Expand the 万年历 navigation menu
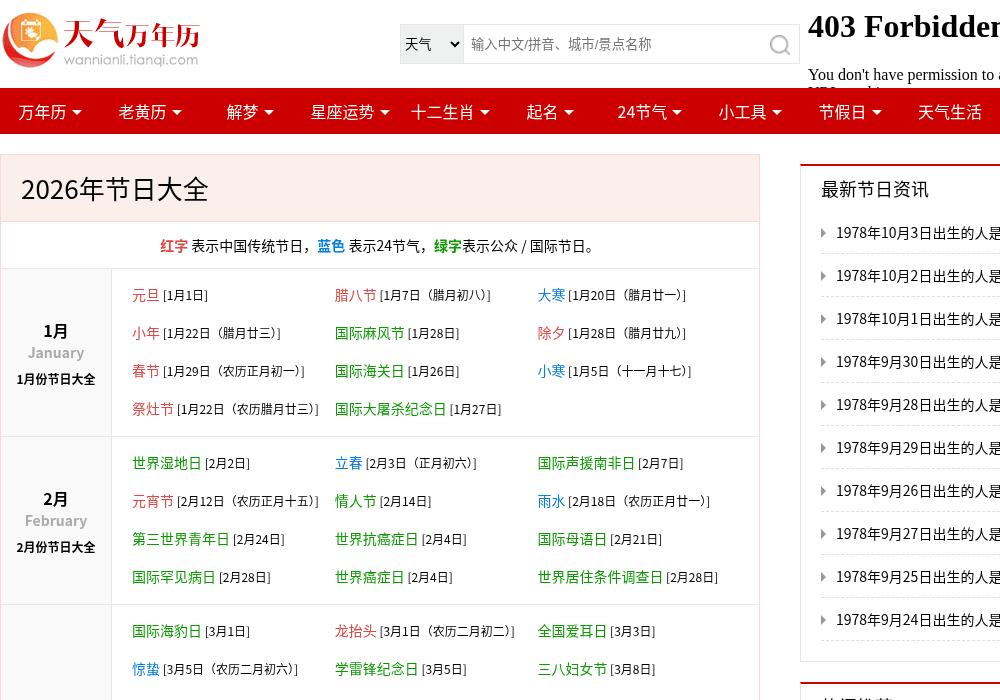This screenshot has height=700, width=1000. 50,112
